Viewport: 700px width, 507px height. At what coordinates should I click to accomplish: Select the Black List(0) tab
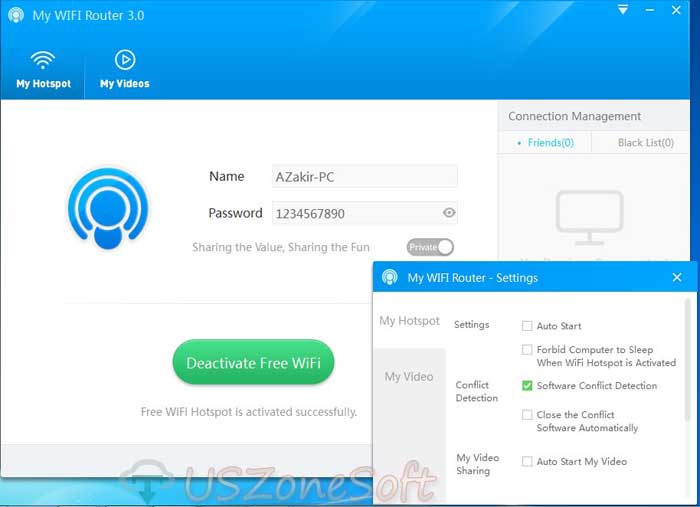click(x=645, y=143)
